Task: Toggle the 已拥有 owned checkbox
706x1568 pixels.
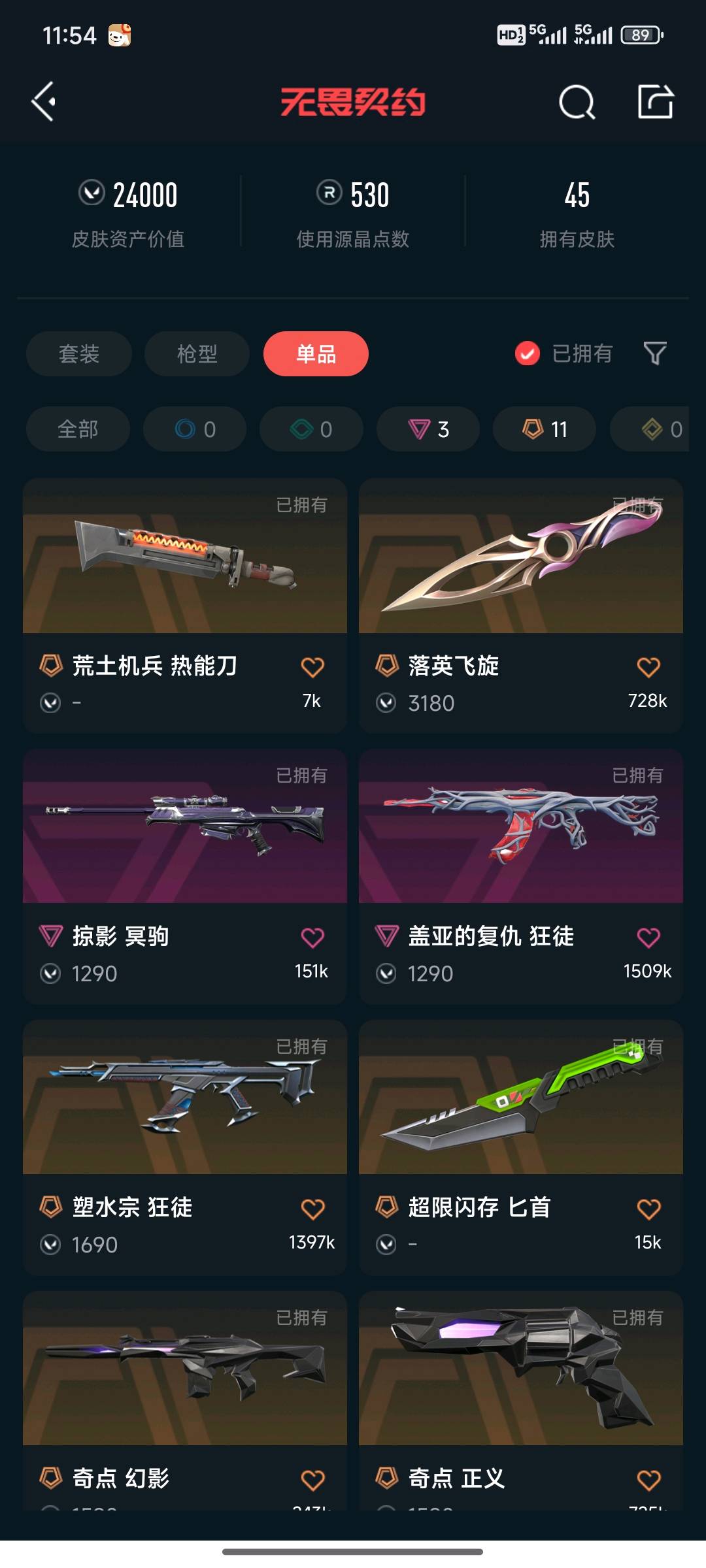Action: pyautogui.click(x=527, y=353)
